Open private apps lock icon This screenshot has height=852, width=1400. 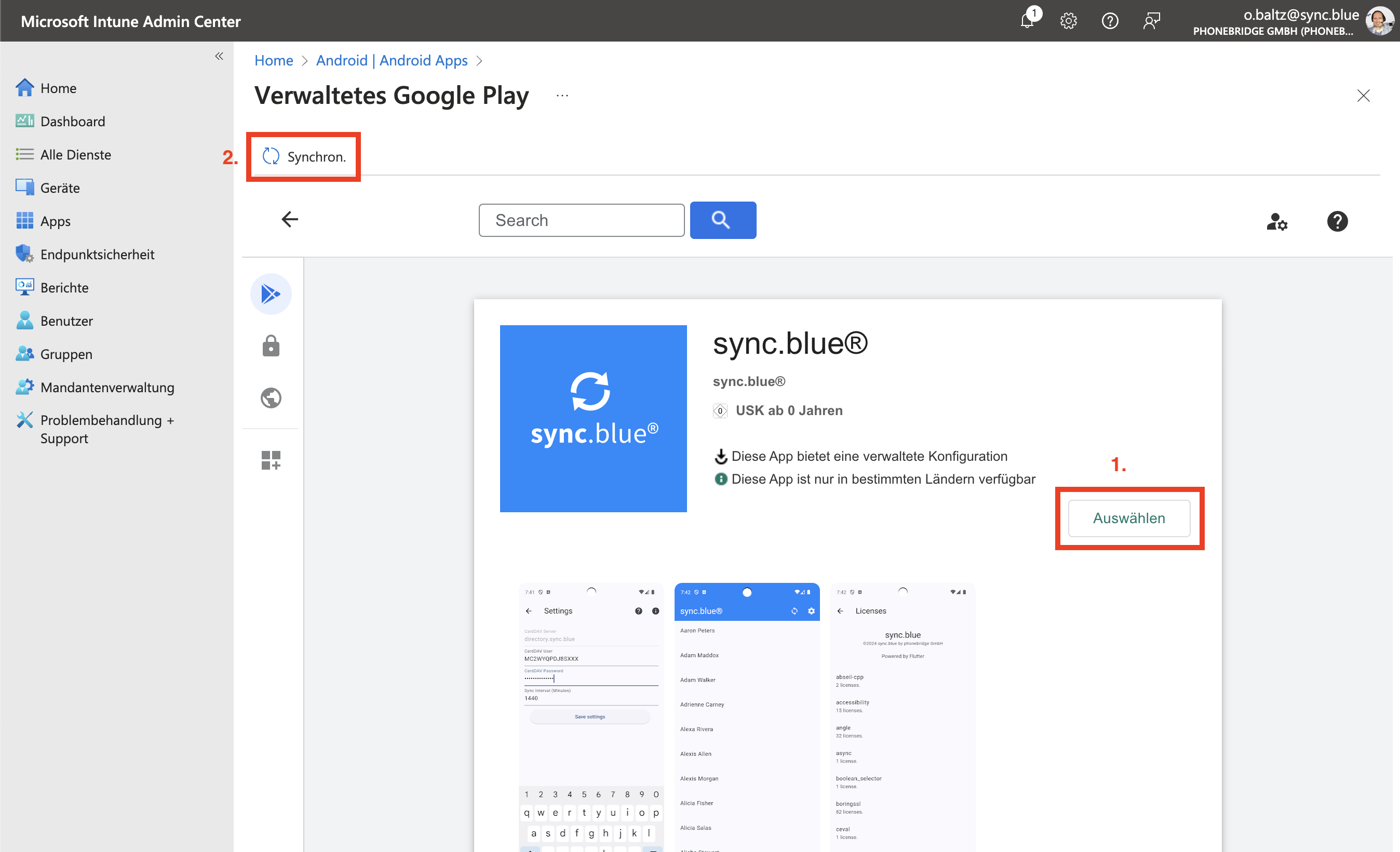271,345
